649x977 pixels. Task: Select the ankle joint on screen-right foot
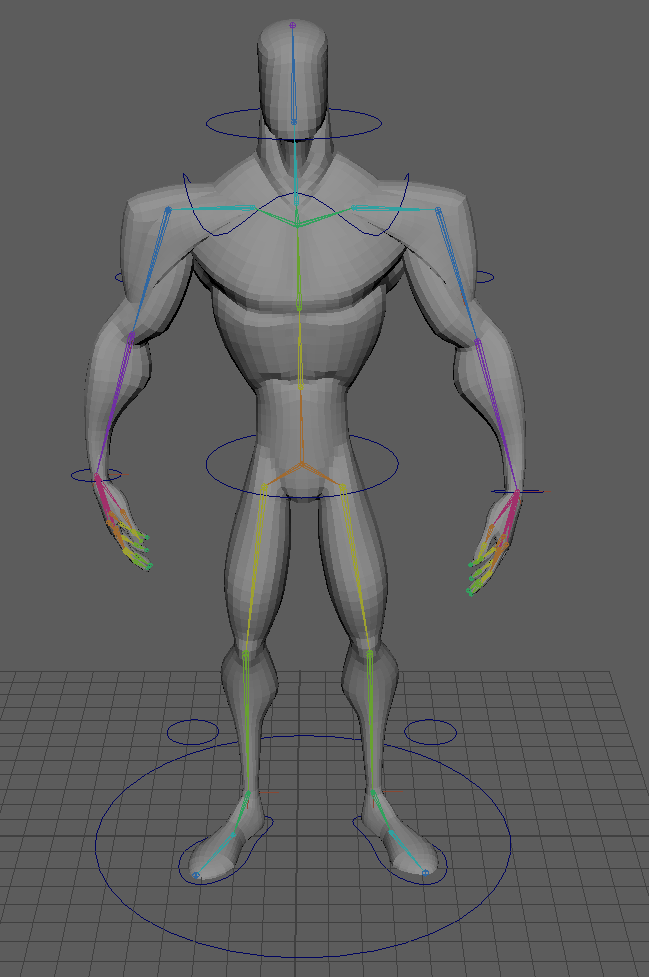(x=373, y=793)
